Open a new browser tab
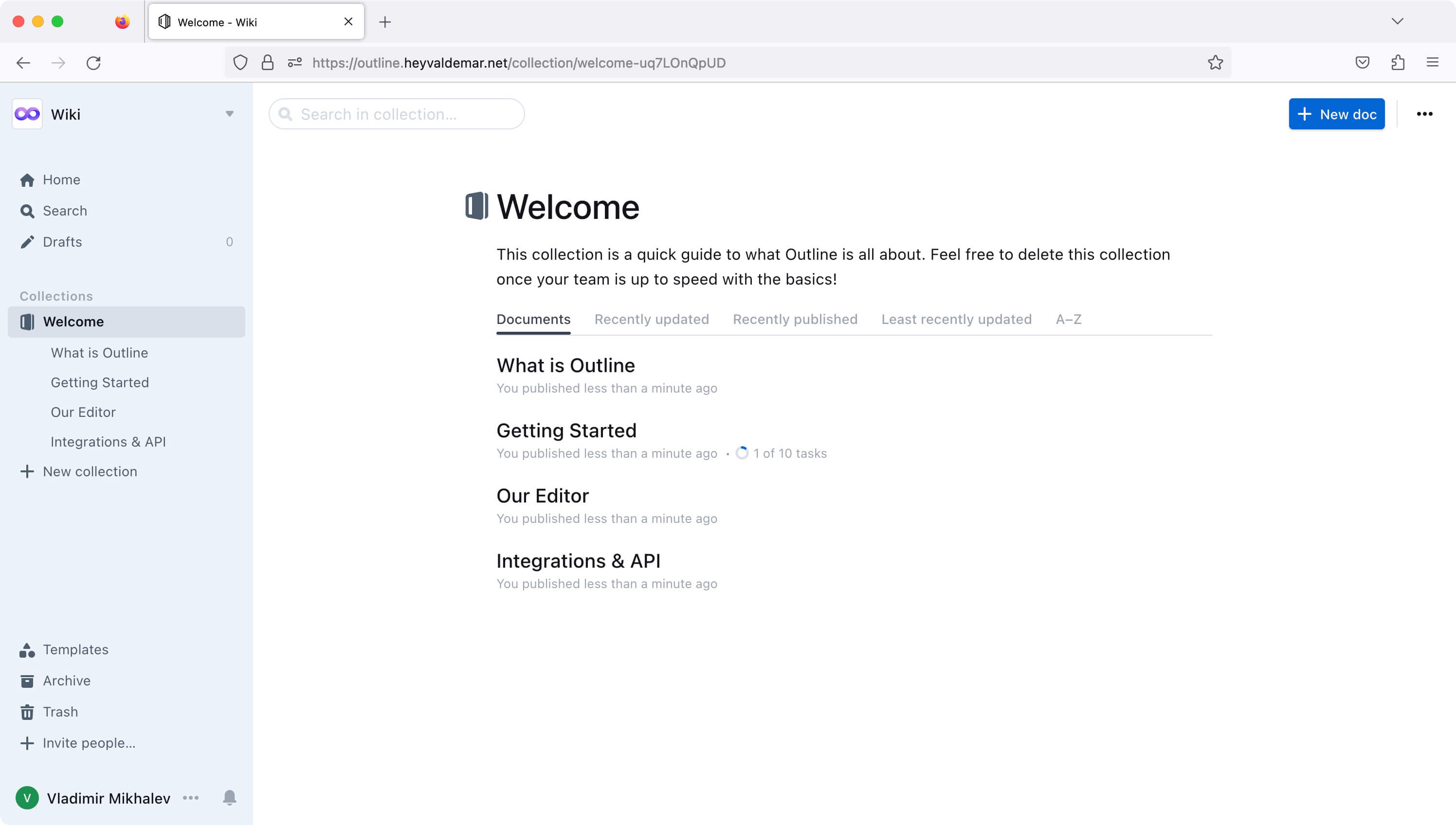The width and height of the screenshot is (1456, 825). pos(385,22)
